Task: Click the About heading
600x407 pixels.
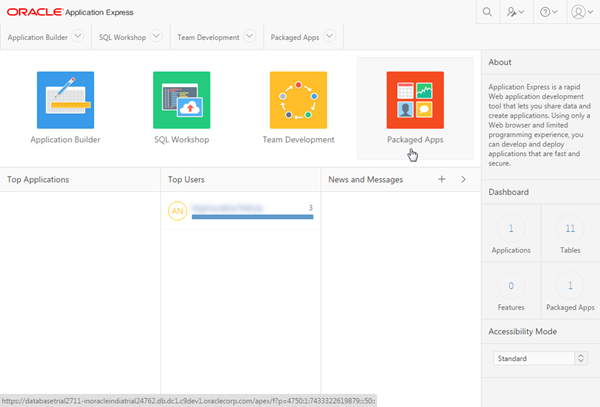Action: (x=500, y=62)
